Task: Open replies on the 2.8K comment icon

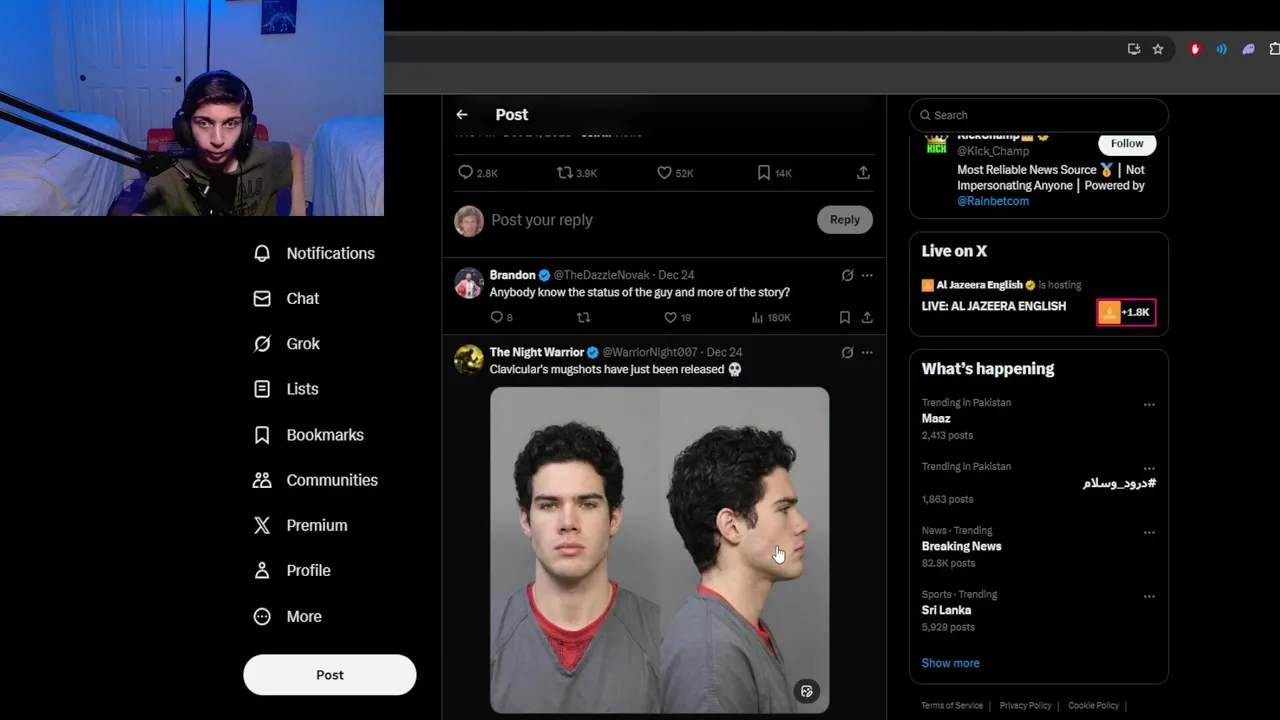Action: pyautogui.click(x=477, y=173)
